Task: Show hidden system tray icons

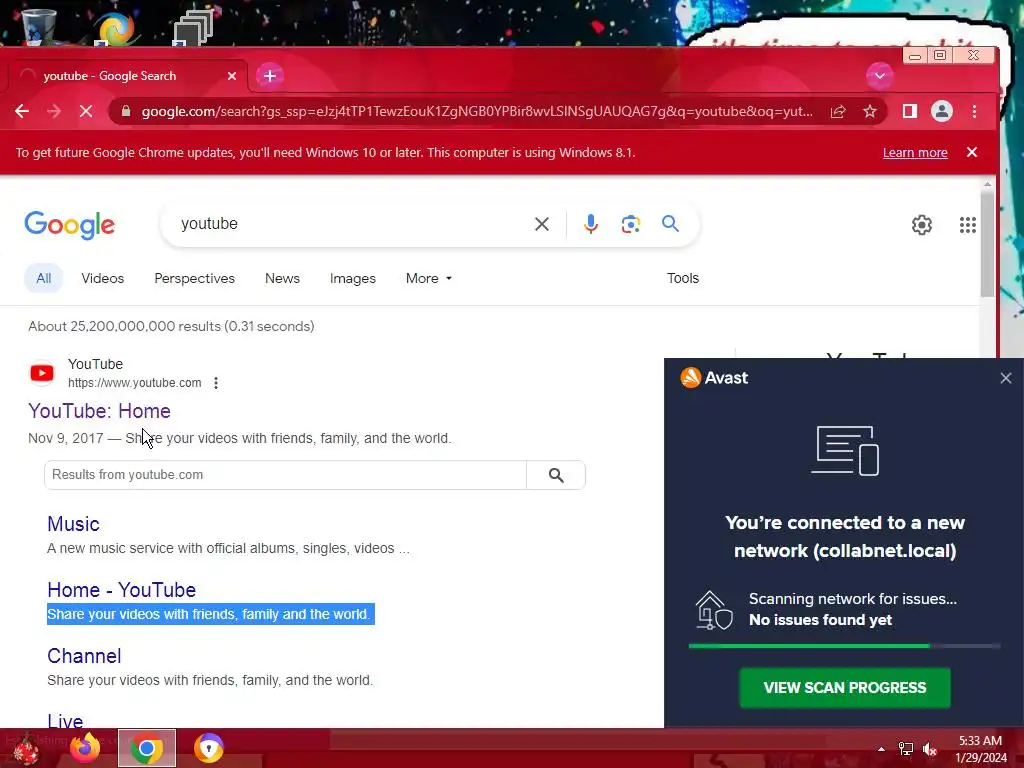Action: coord(881,749)
